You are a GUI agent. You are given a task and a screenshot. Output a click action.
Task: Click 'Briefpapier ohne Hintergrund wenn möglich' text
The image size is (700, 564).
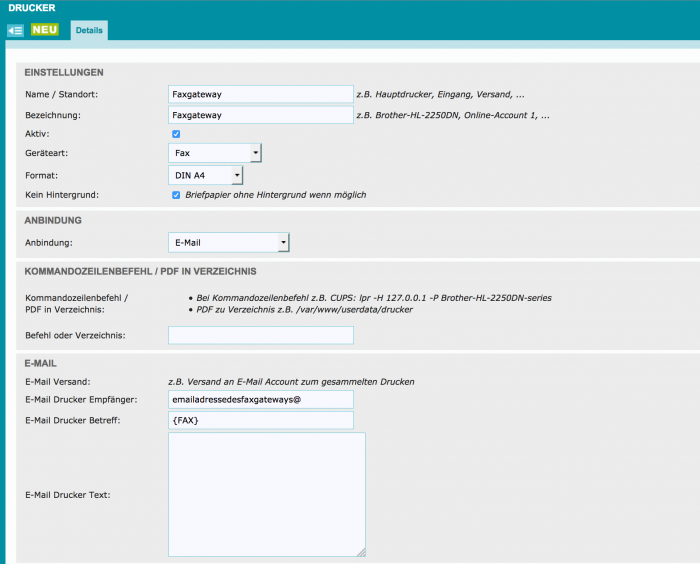(x=275, y=195)
